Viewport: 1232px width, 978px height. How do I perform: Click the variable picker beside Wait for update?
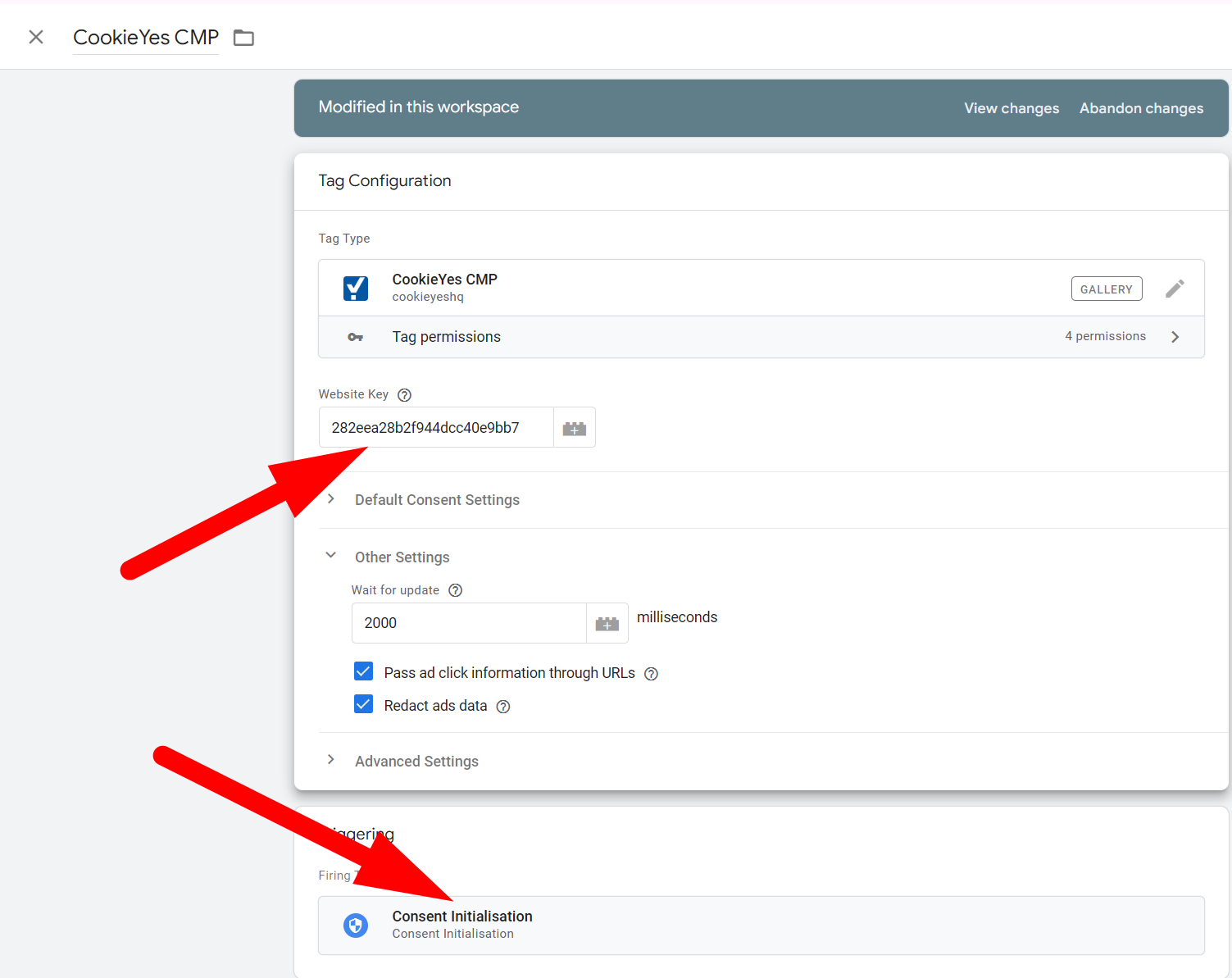[607, 624]
